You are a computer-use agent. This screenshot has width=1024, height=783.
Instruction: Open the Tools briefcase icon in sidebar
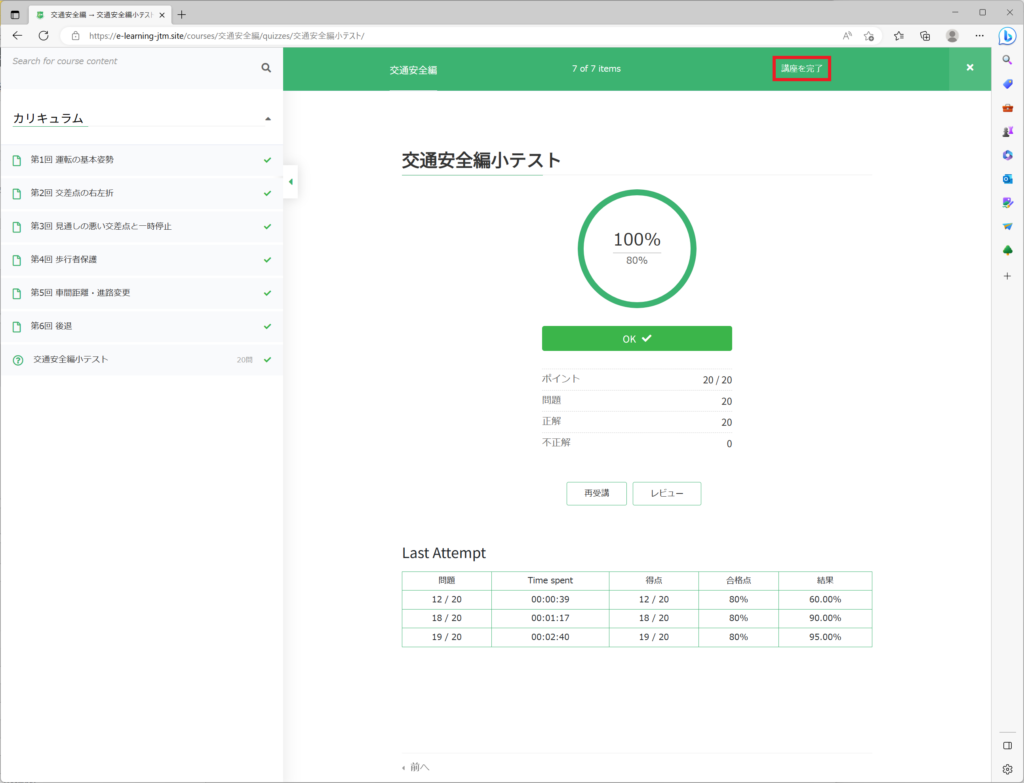[x=1007, y=108]
